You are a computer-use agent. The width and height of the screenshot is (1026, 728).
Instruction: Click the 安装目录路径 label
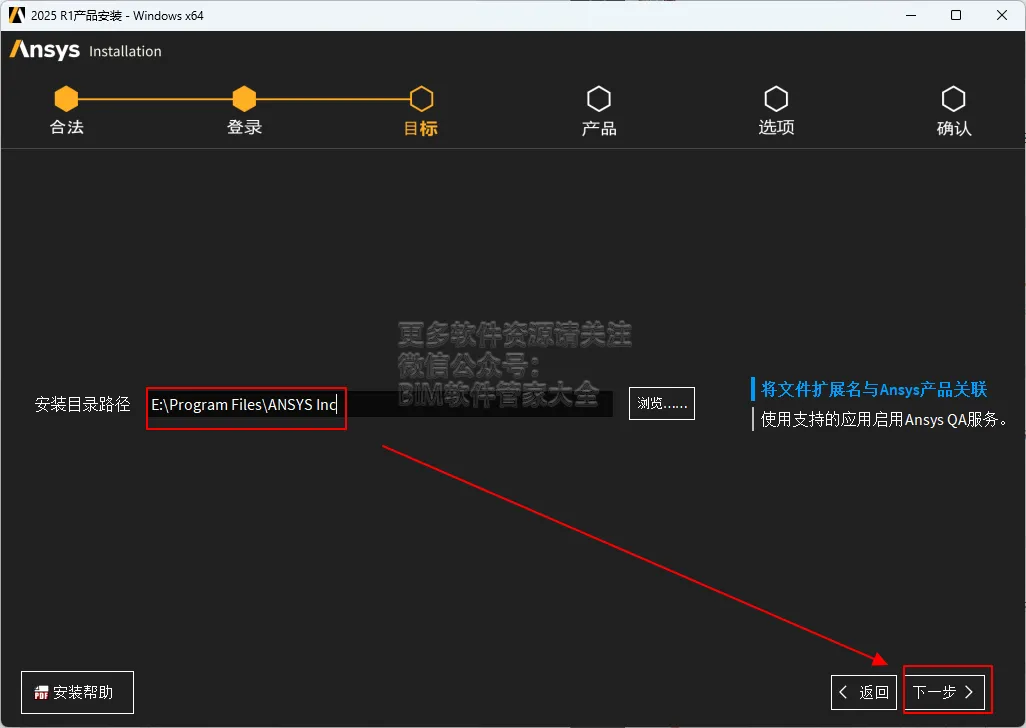82,404
